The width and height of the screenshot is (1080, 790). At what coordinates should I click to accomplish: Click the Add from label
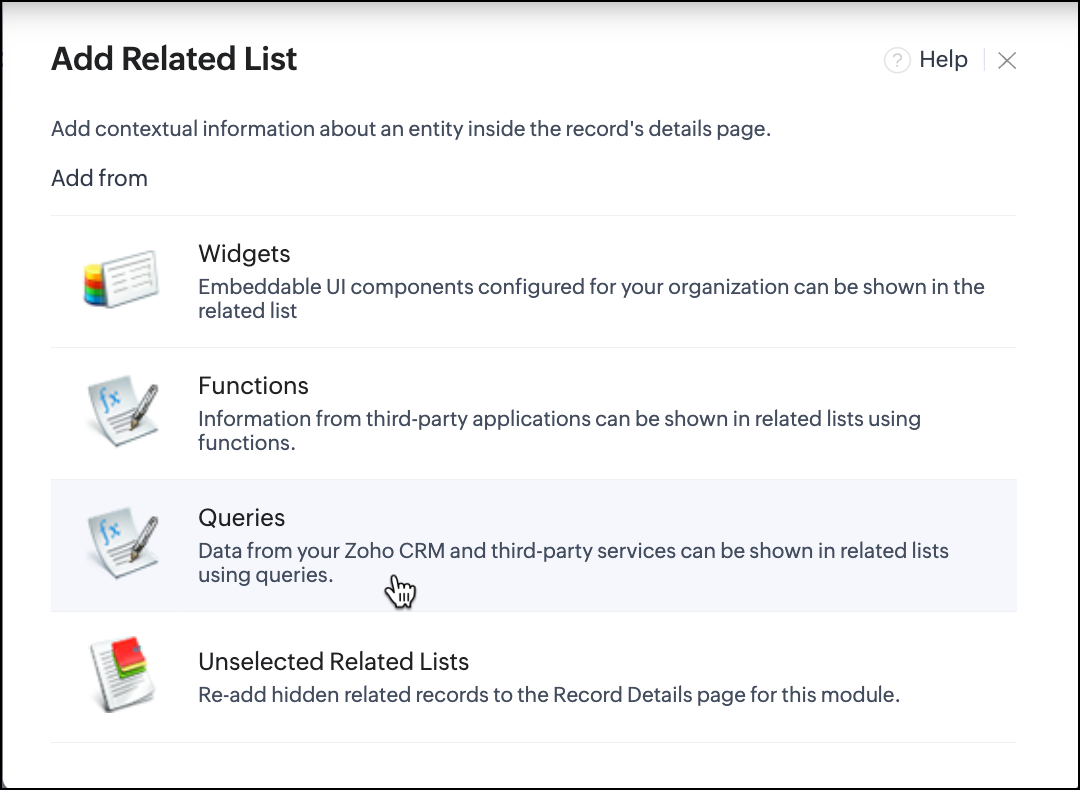click(99, 178)
